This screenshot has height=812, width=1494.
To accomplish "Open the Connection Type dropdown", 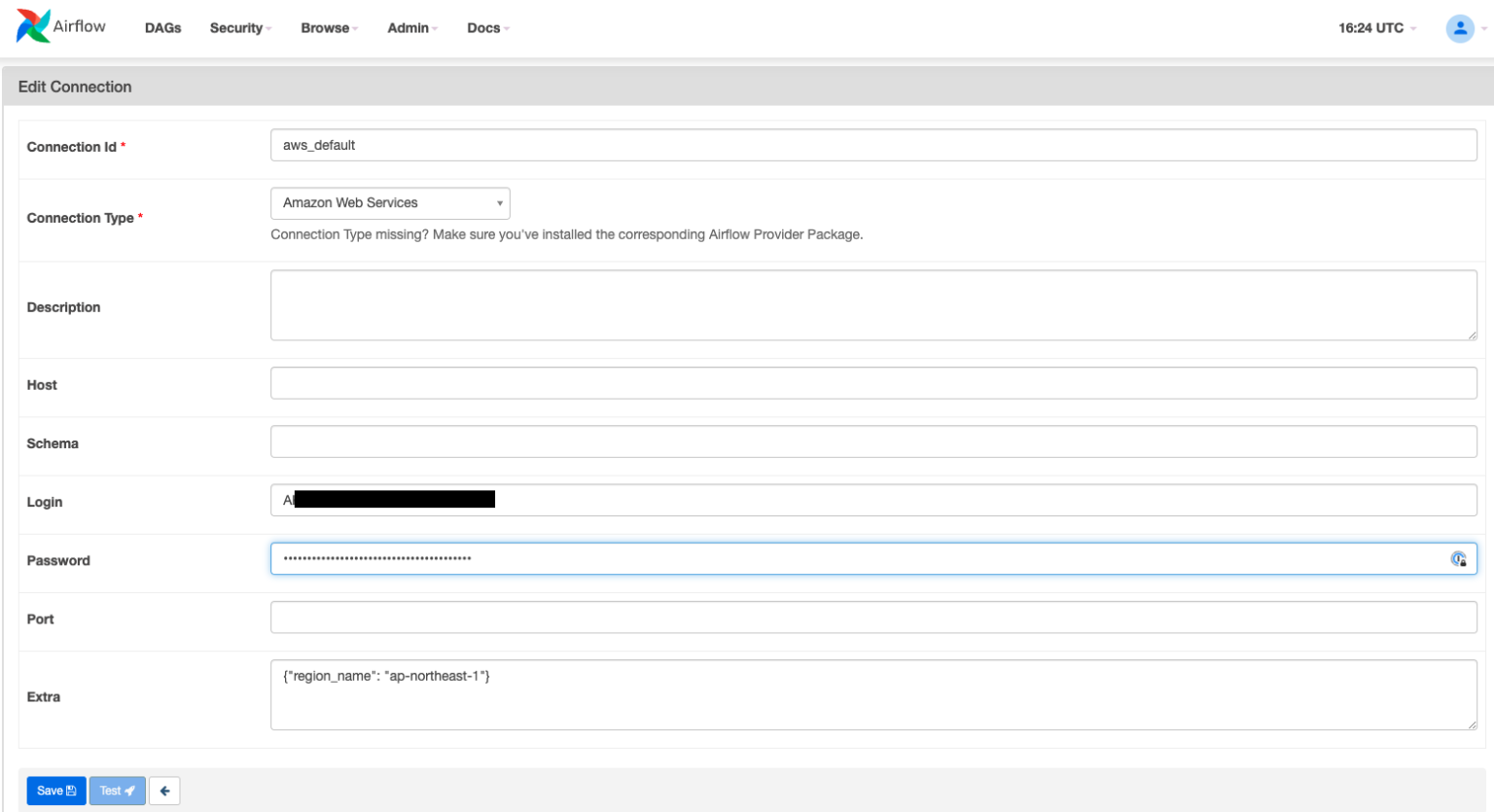I will click(x=389, y=202).
